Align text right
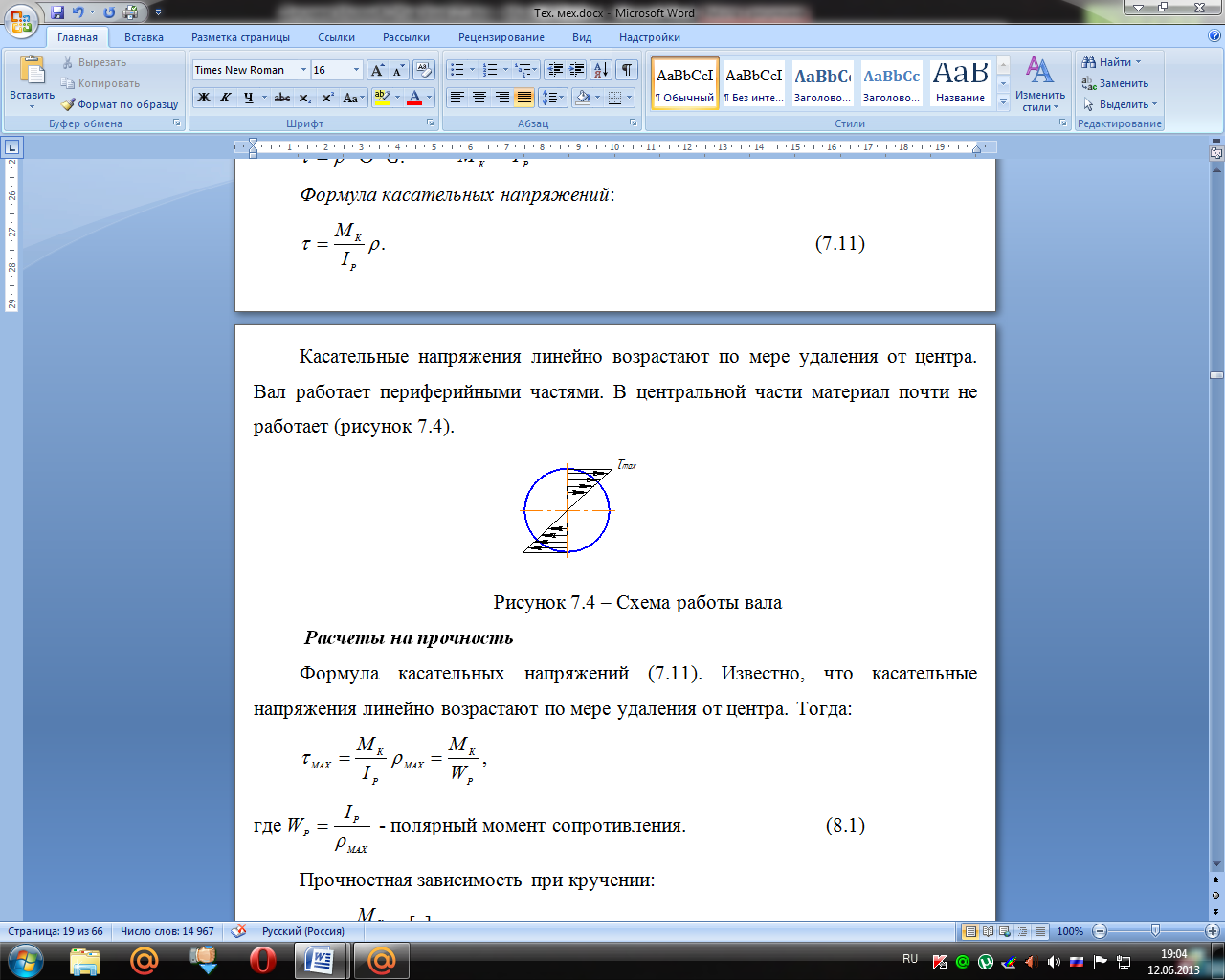This screenshot has height=980, width=1225. point(501,98)
